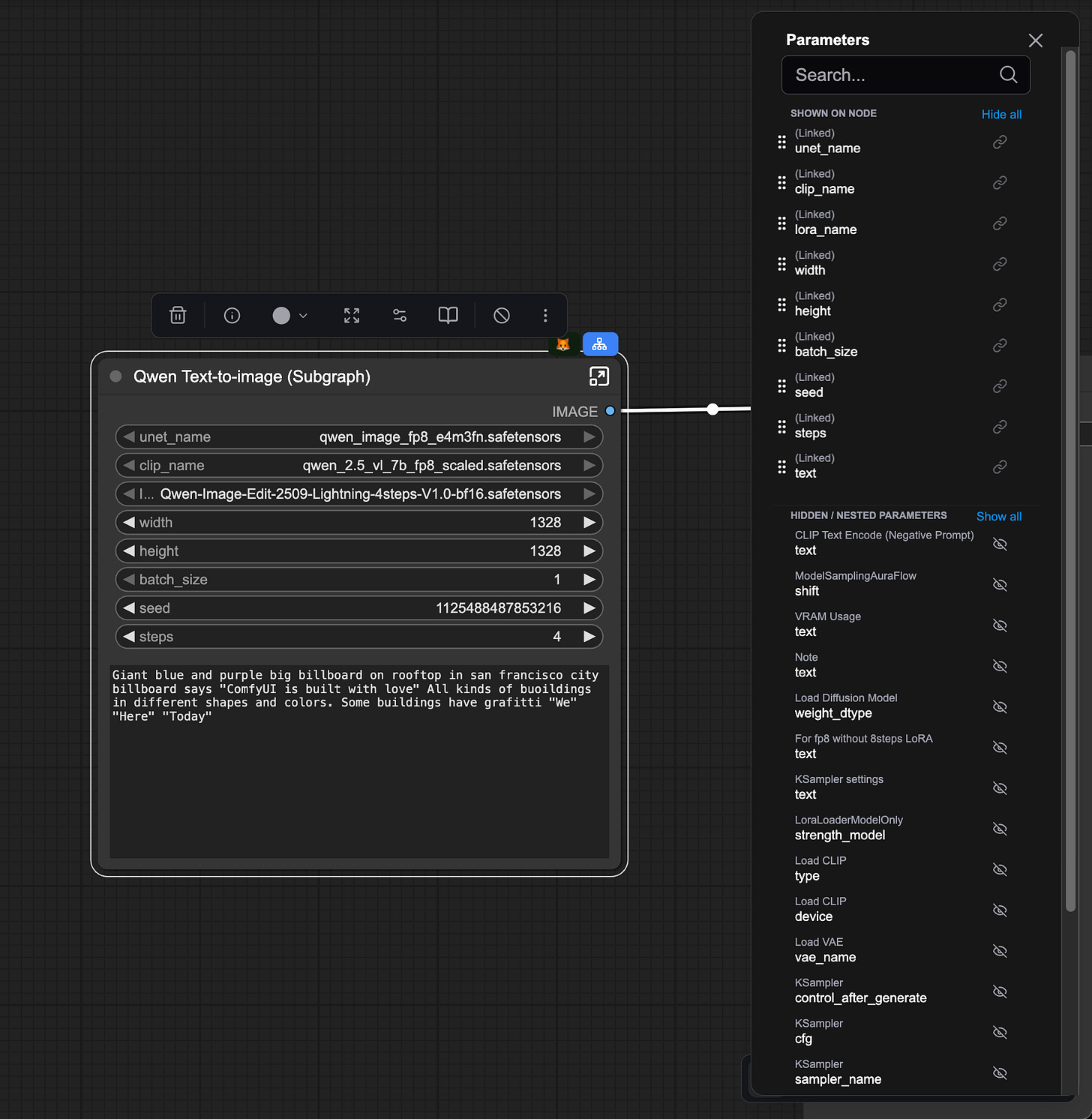Increase width with its right arrow
Screen dimensions: 1092x1119
(x=589, y=522)
